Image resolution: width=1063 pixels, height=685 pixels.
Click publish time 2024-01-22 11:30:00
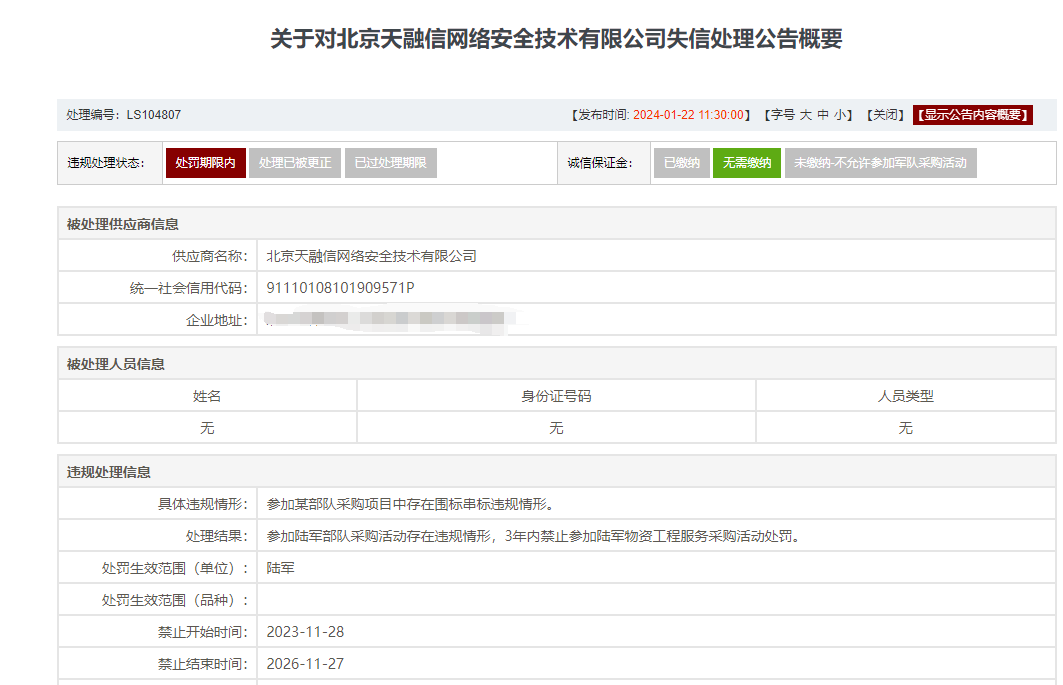pos(689,115)
